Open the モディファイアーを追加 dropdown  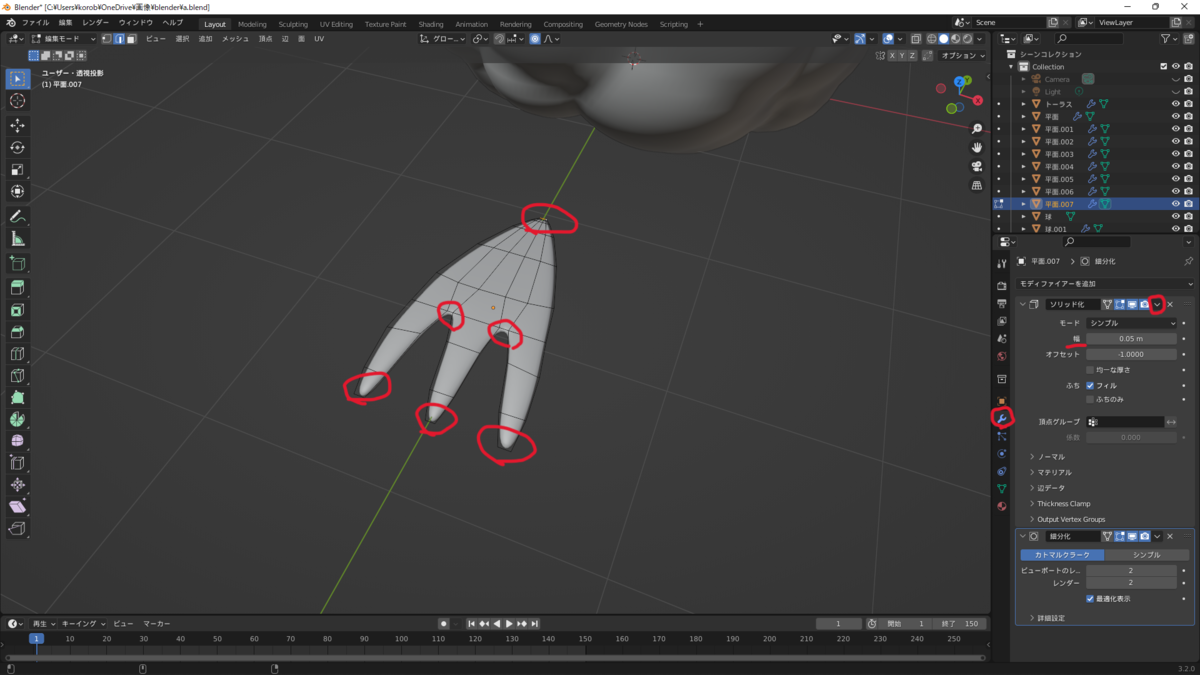[x=1105, y=284]
